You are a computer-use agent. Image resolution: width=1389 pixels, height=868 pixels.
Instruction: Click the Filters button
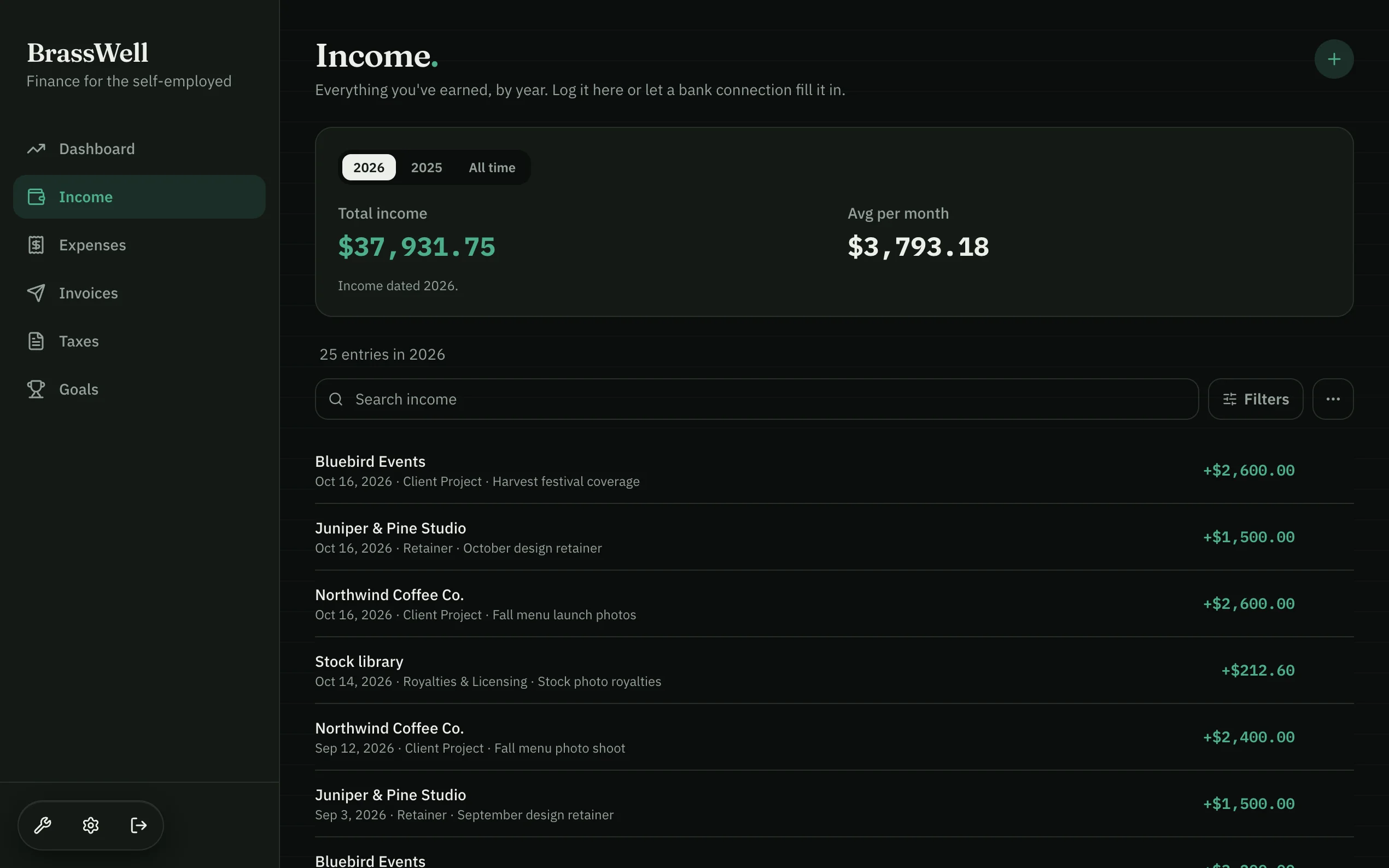[1255, 399]
